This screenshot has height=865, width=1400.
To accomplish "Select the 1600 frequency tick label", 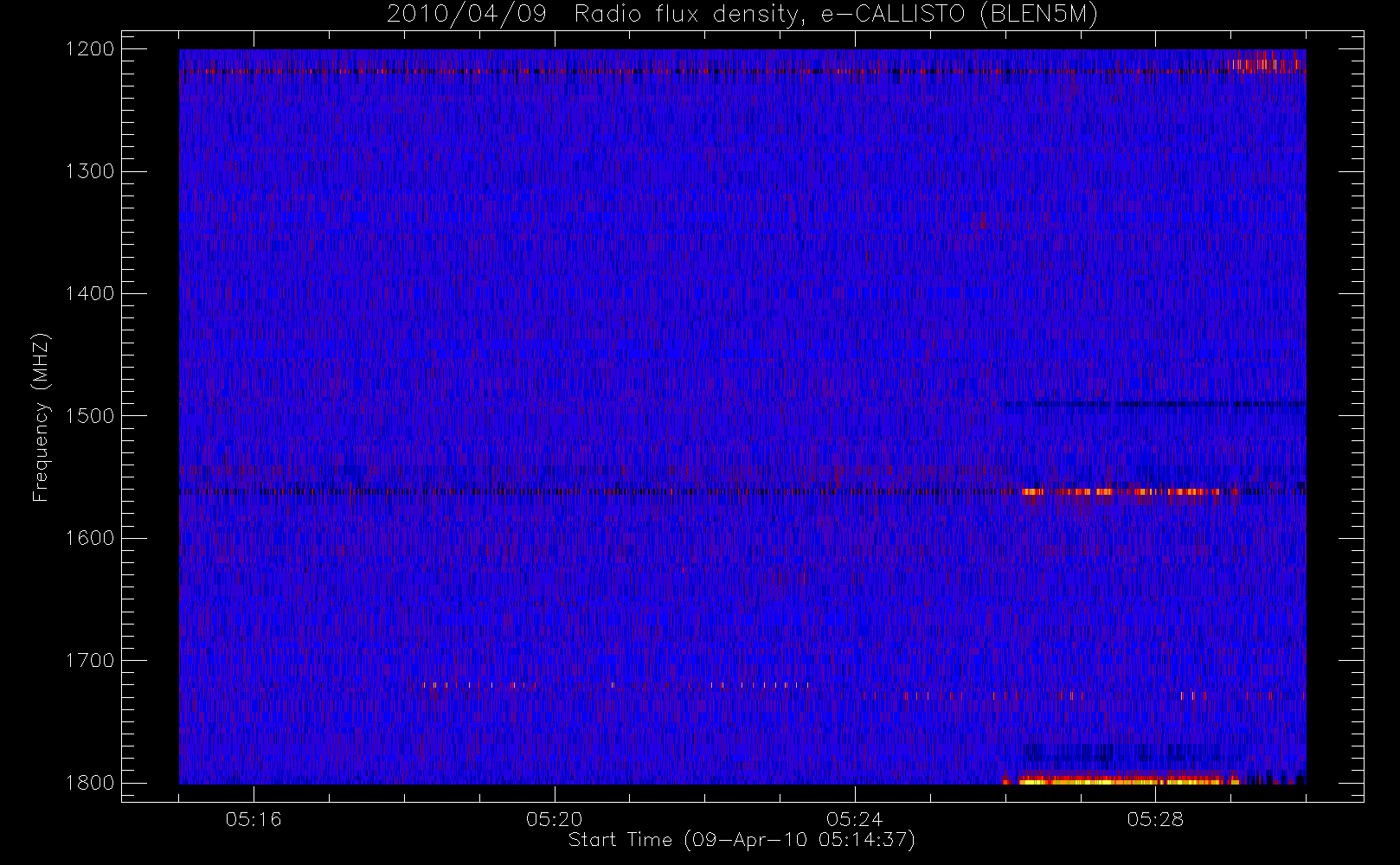I will pyautogui.click(x=90, y=538).
